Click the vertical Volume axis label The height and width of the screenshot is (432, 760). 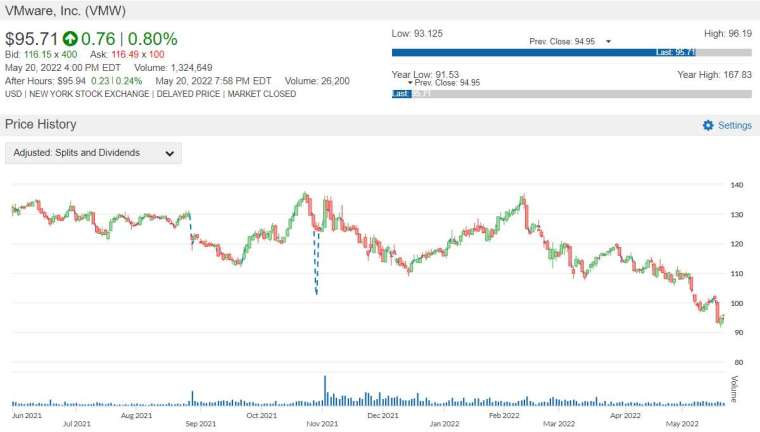tap(734, 389)
